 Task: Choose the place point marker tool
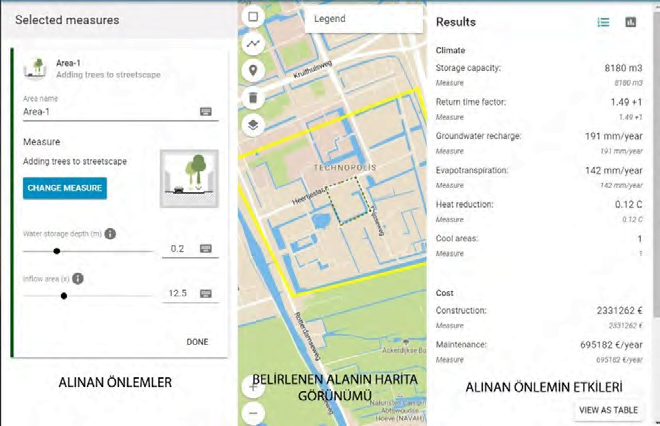(253, 71)
